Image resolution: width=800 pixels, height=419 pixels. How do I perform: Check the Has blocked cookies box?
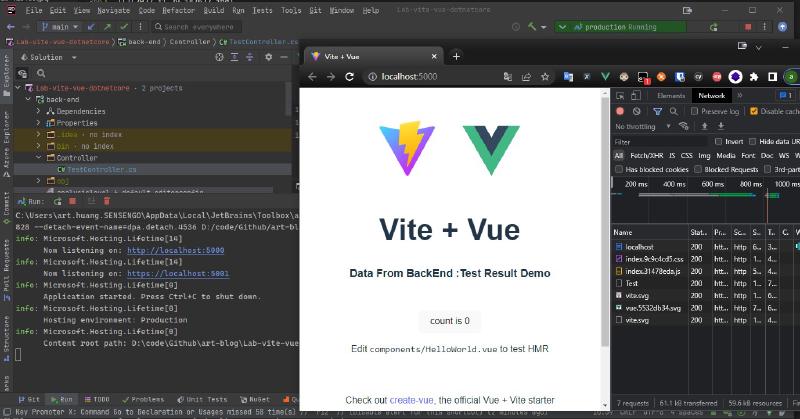pyautogui.click(x=620, y=169)
